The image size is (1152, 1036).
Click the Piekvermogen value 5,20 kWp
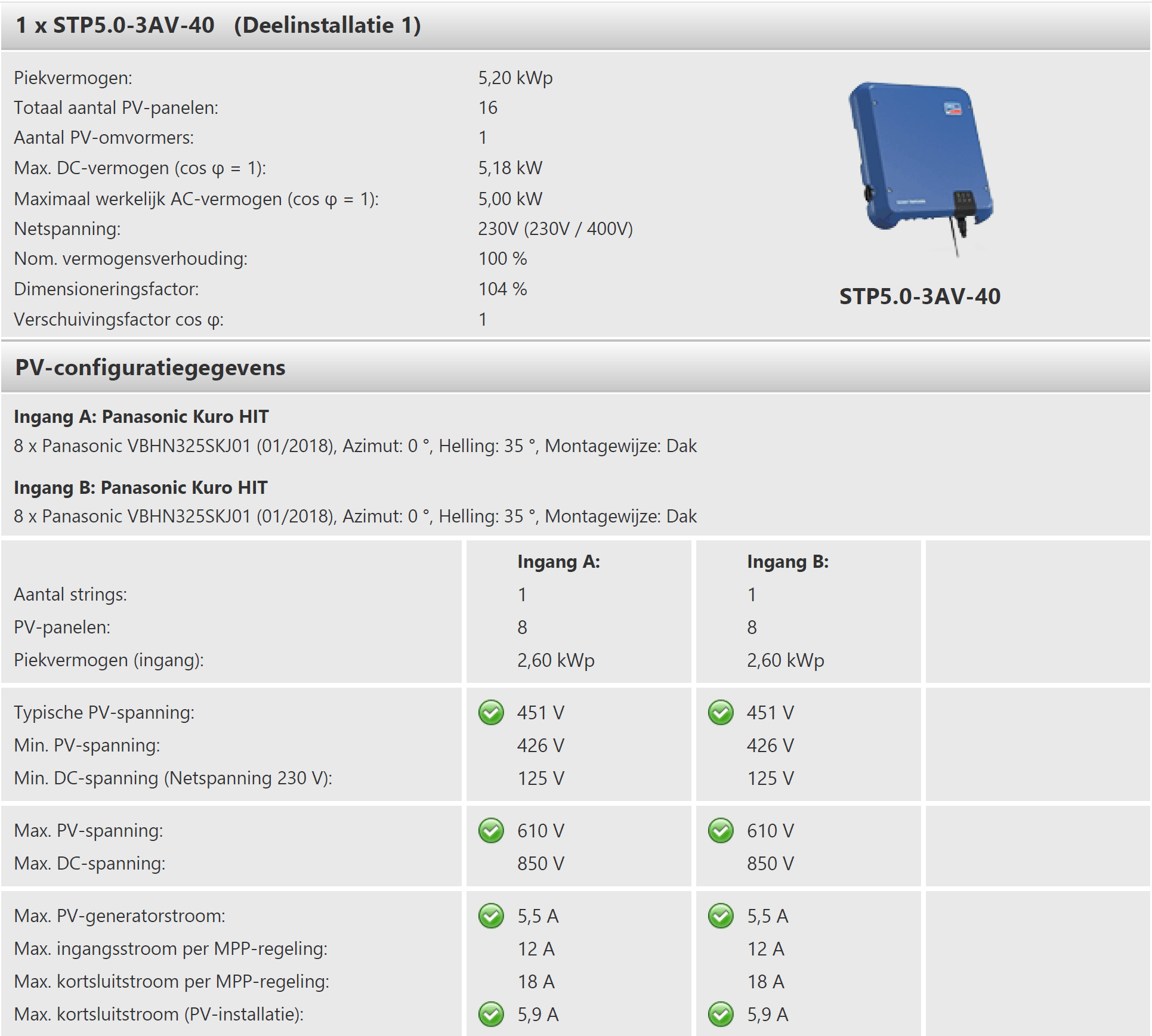(x=515, y=78)
